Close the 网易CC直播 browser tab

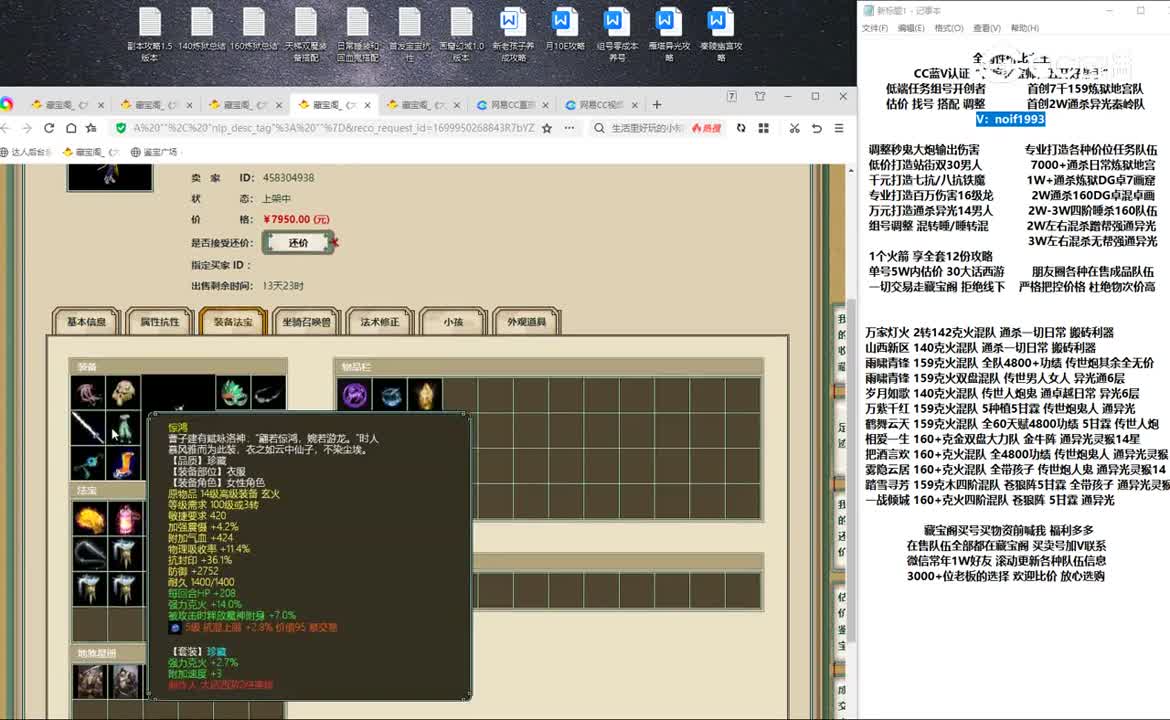[545, 105]
